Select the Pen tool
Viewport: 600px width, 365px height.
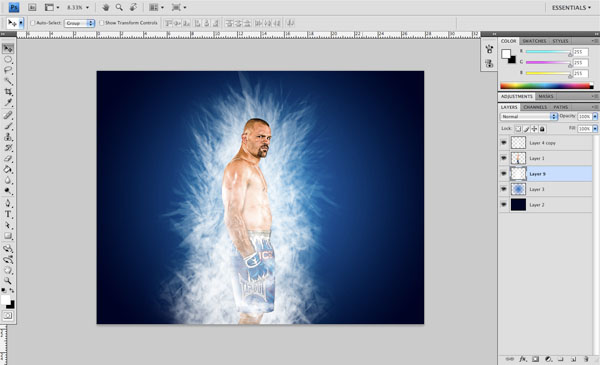[x=8, y=203]
